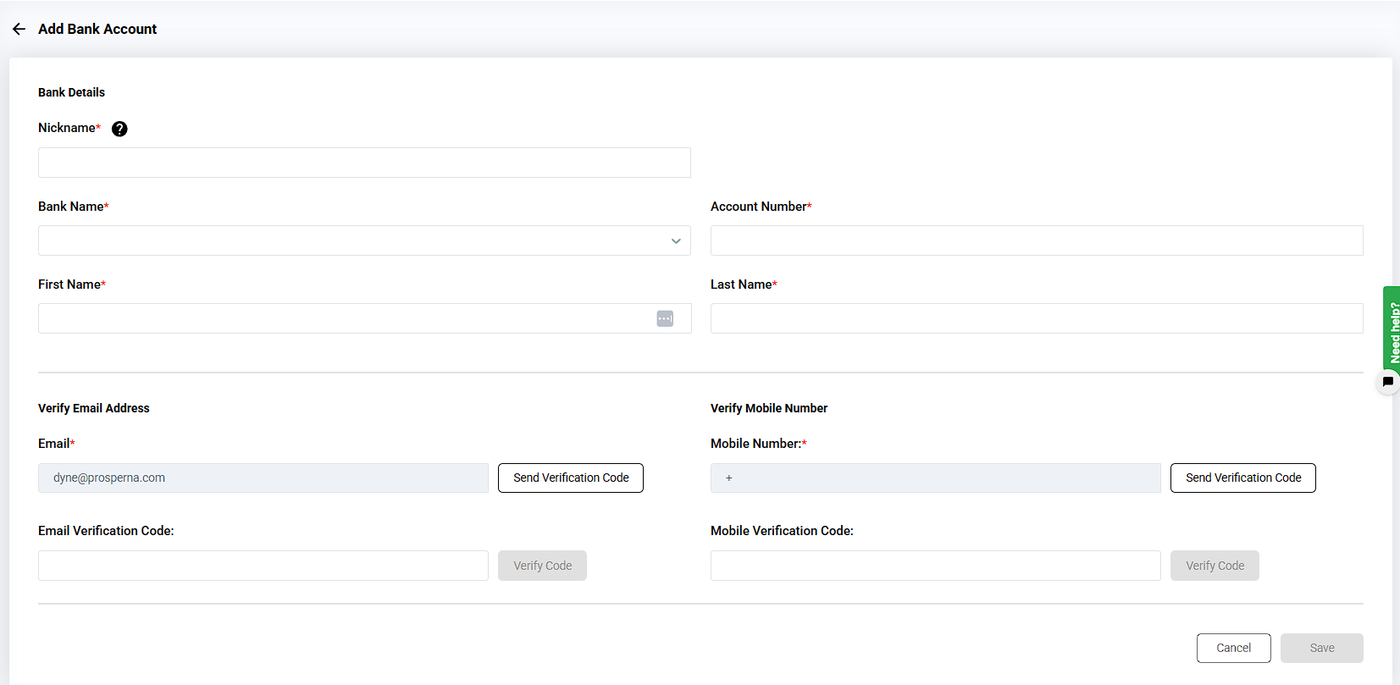Send verification code for mobile number
Image resolution: width=1400 pixels, height=685 pixels.
coord(1243,478)
